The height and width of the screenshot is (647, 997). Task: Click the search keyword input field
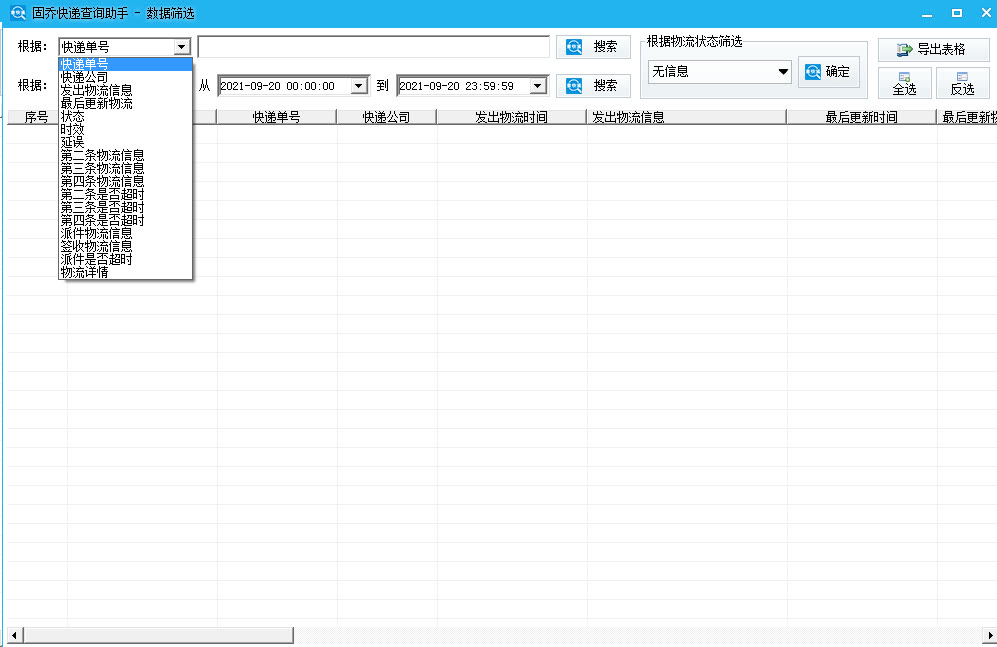374,47
